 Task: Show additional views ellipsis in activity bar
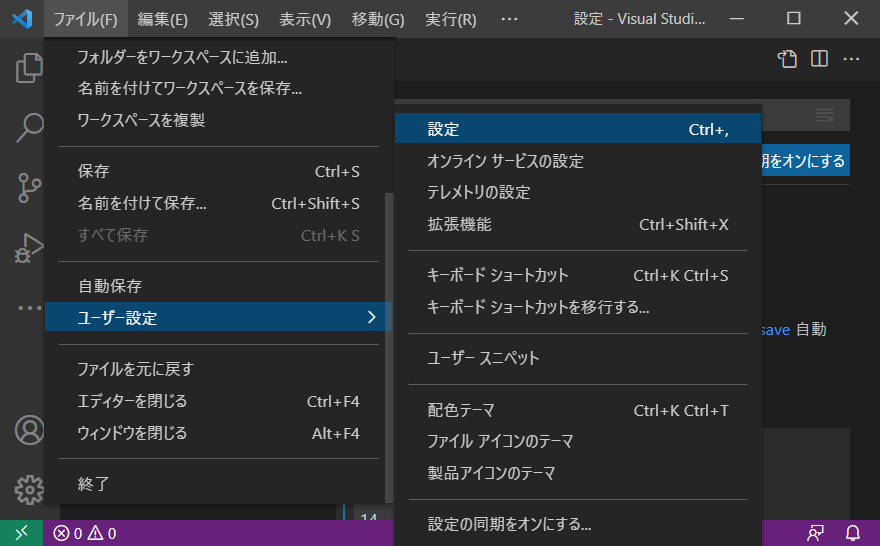coord(29,308)
